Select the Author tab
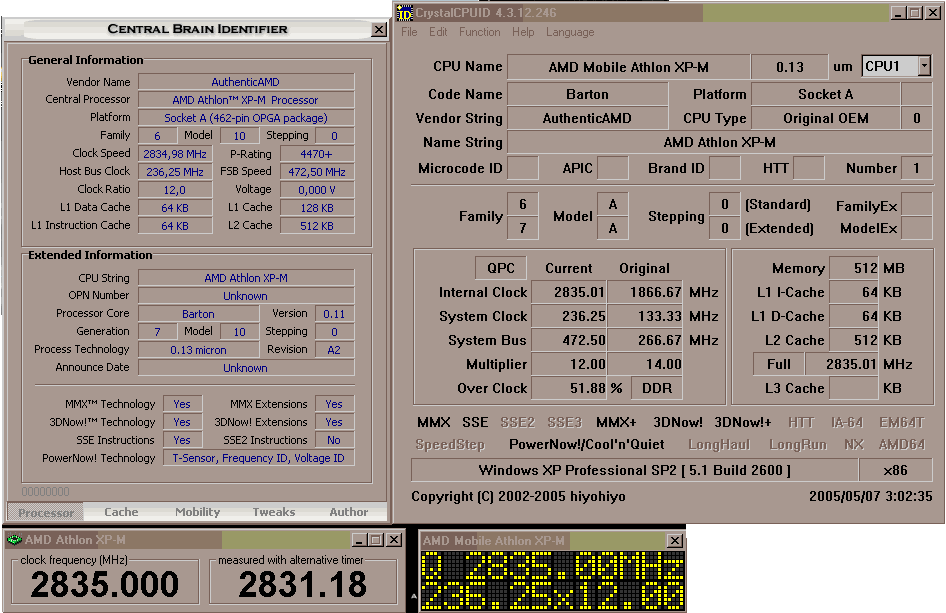 point(349,512)
